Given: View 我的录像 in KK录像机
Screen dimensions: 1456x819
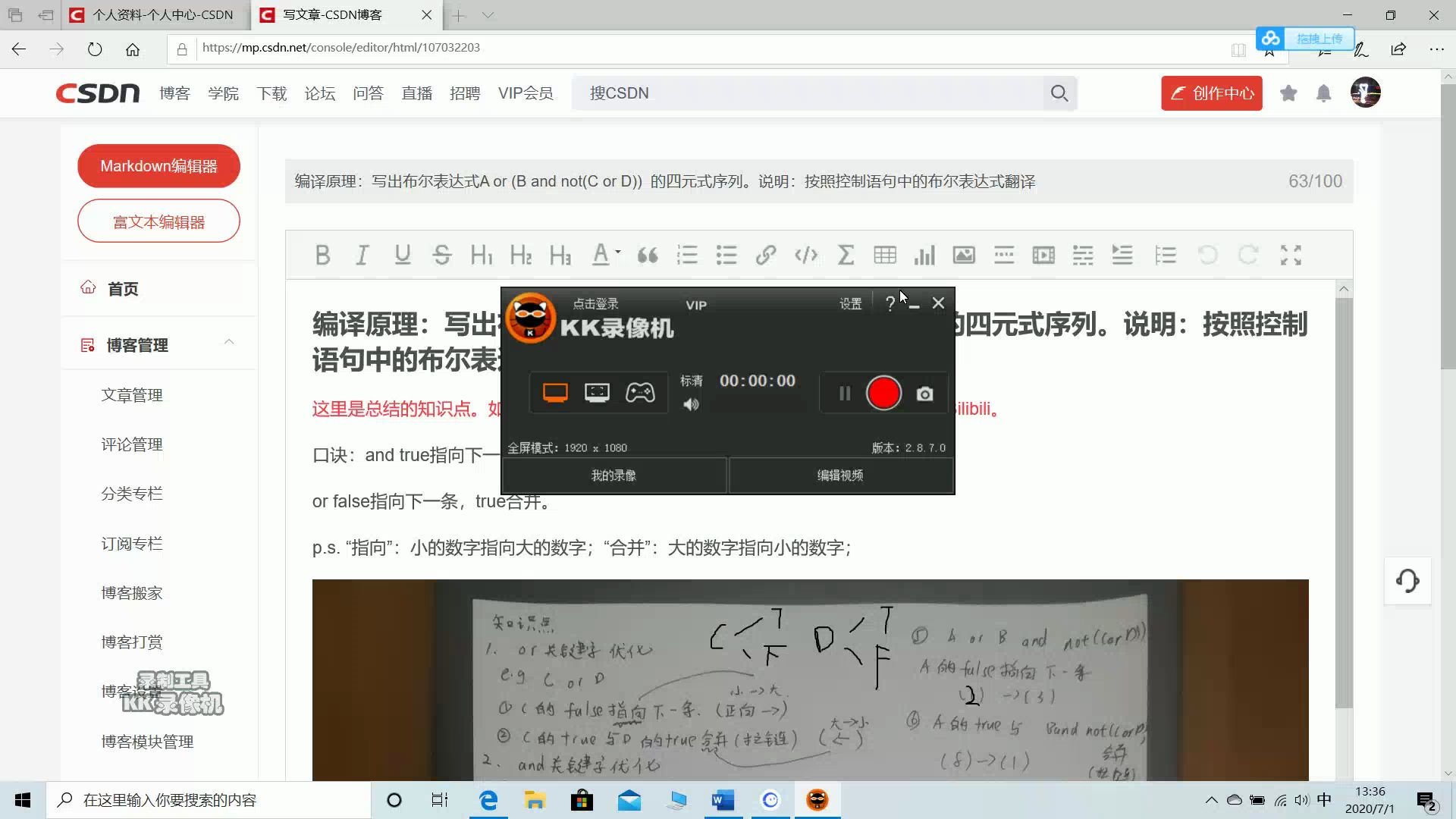Looking at the screenshot, I should click(x=613, y=475).
